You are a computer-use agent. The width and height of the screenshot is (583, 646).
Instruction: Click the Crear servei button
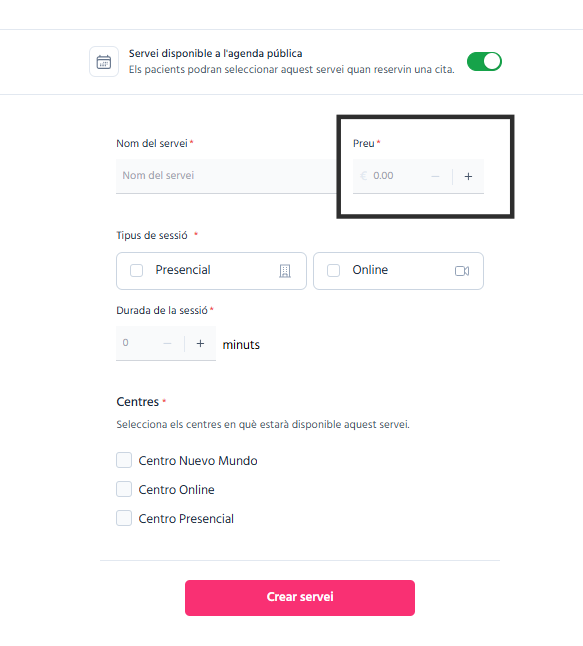tap(300, 598)
